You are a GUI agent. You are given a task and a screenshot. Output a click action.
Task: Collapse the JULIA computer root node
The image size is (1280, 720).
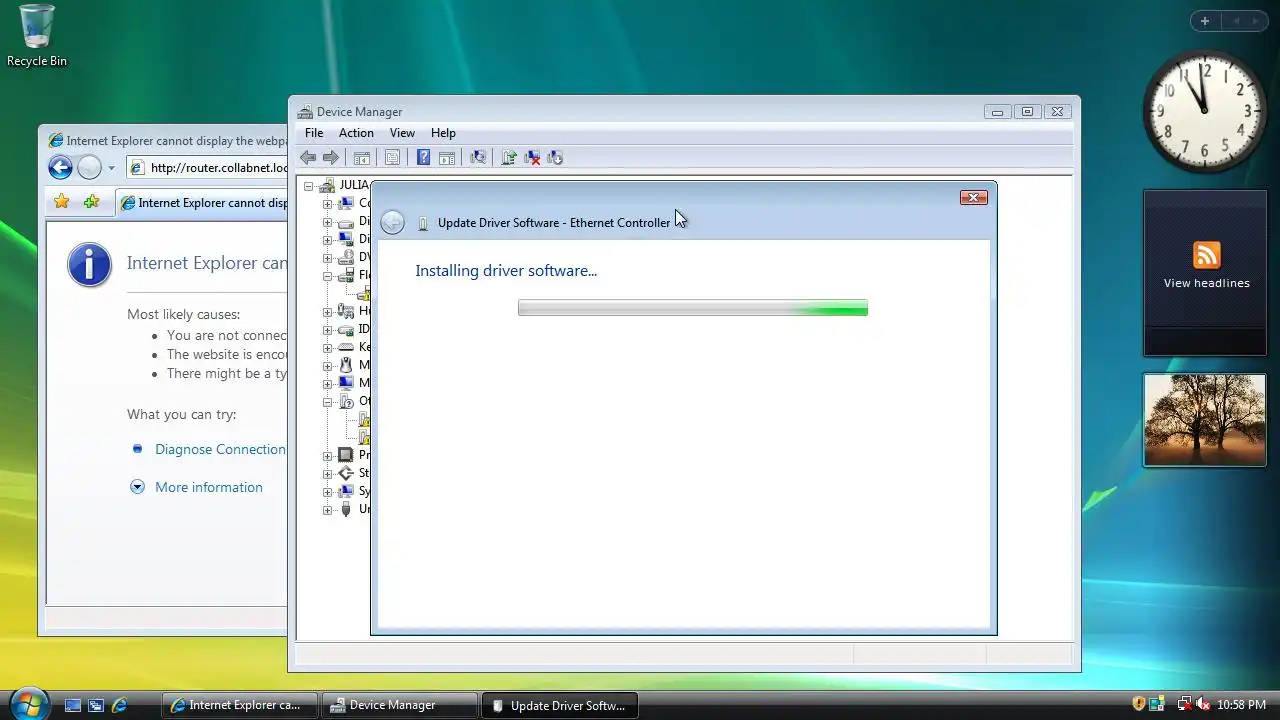[x=309, y=186]
